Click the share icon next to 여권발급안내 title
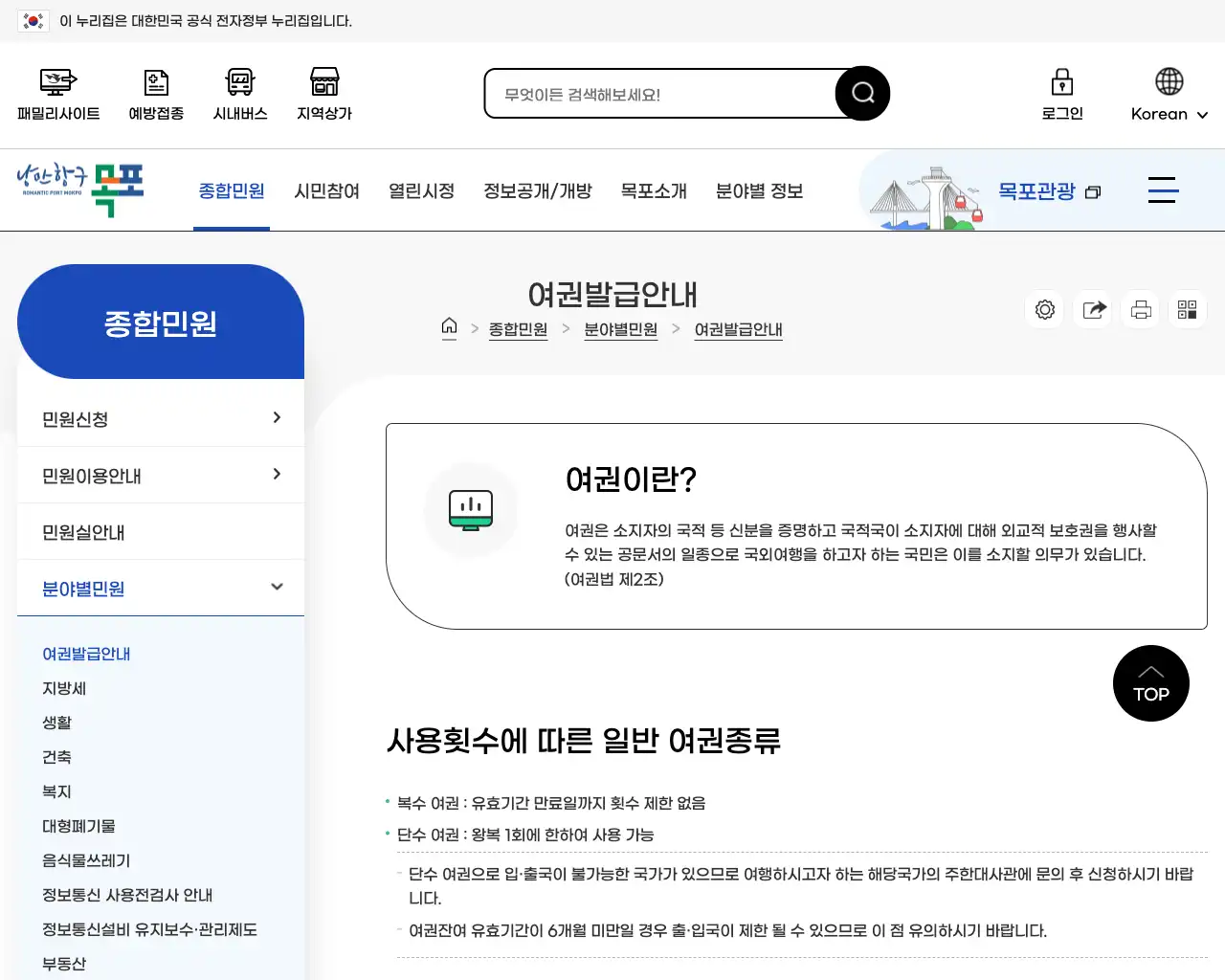This screenshot has width=1225, height=980. [1092, 309]
